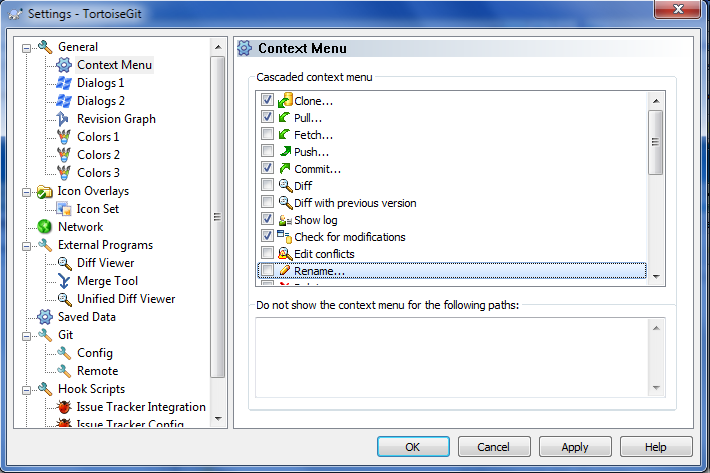Uncheck Check for modifications checkbox
The width and height of the screenshot is (710, 473).
point(268,236)
